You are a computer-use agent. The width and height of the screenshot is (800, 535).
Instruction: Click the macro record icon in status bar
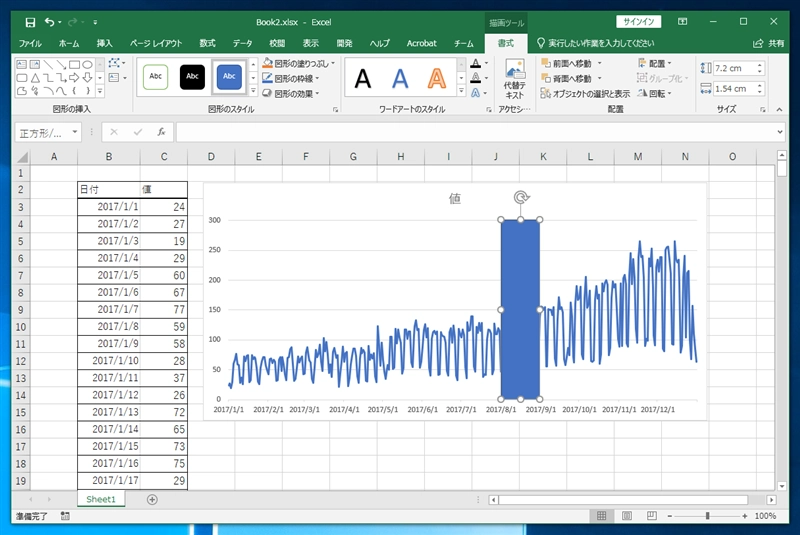coord(65,516)
